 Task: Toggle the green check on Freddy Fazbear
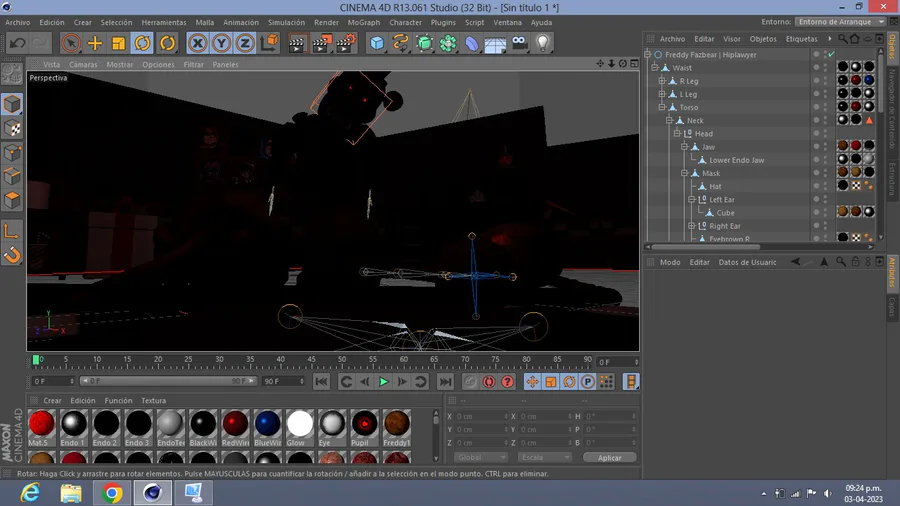coord(831,55)
